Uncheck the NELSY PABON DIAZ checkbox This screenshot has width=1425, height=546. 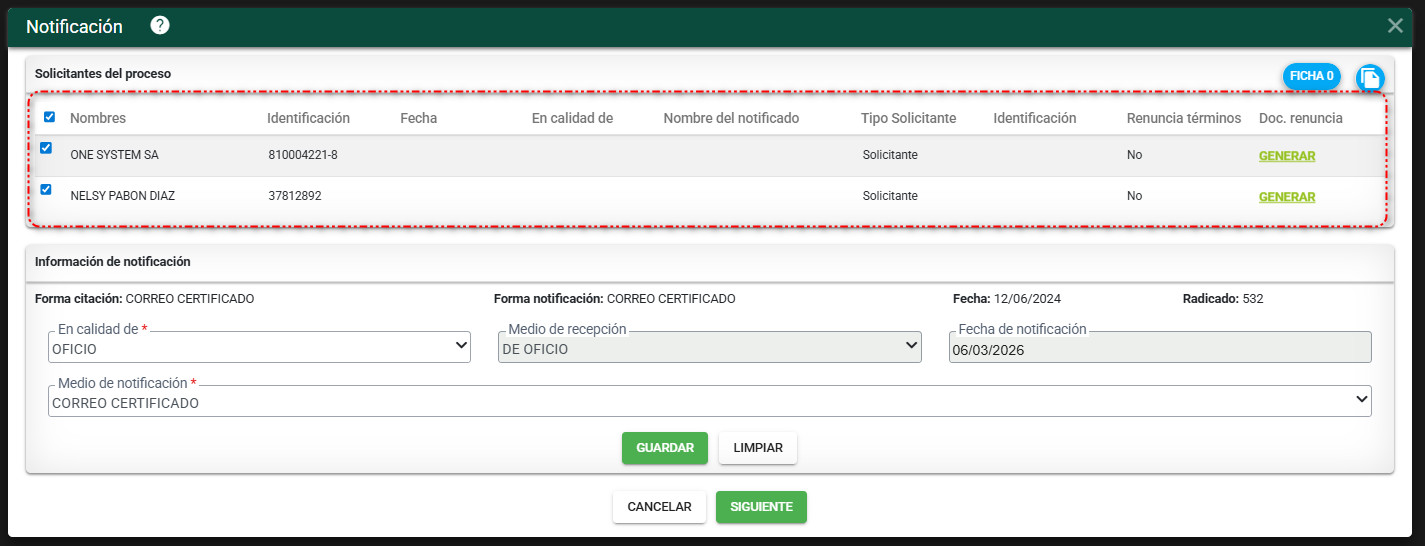point(46,189)
